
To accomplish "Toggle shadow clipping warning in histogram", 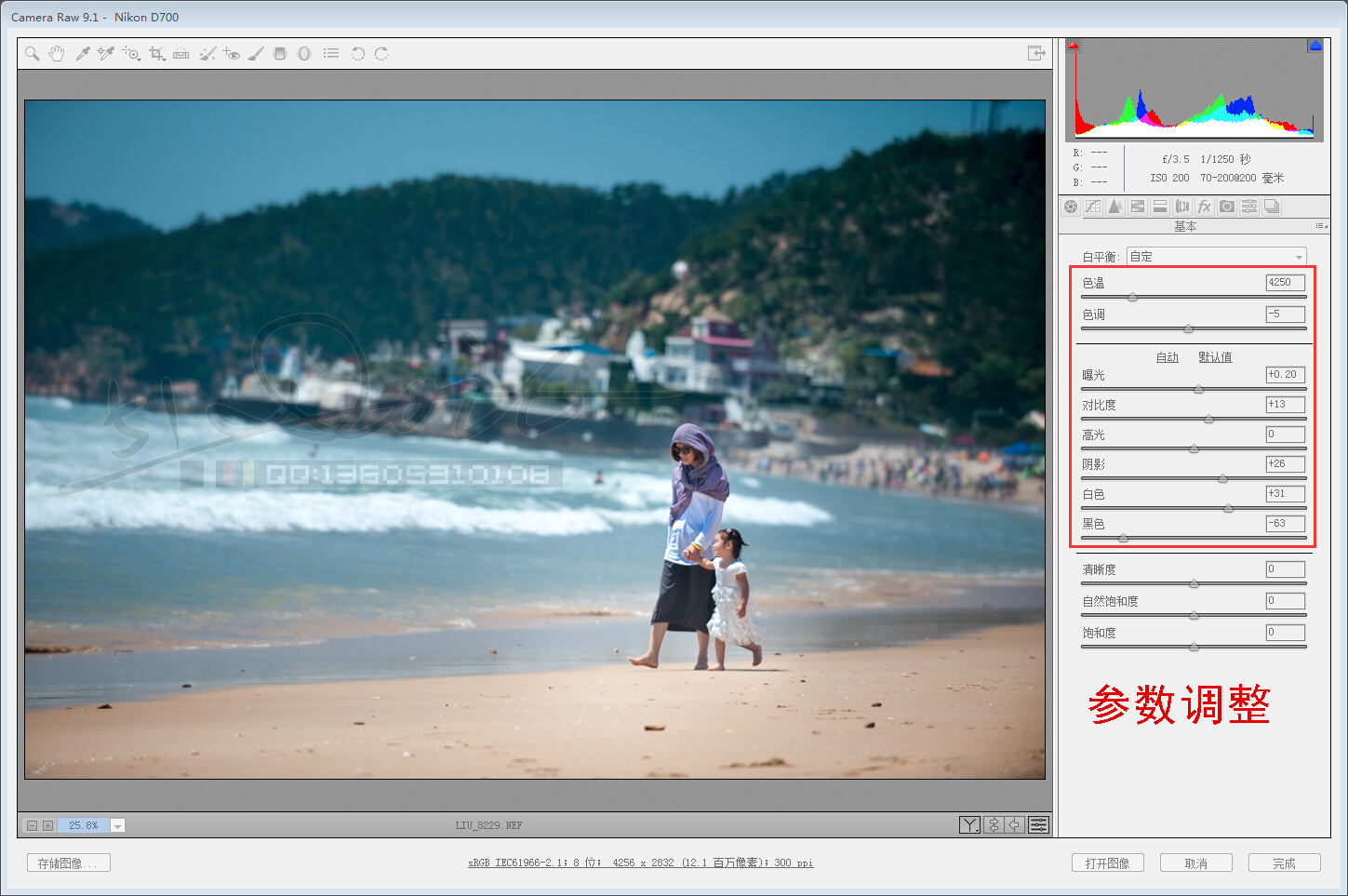I will pos(1074,46).
